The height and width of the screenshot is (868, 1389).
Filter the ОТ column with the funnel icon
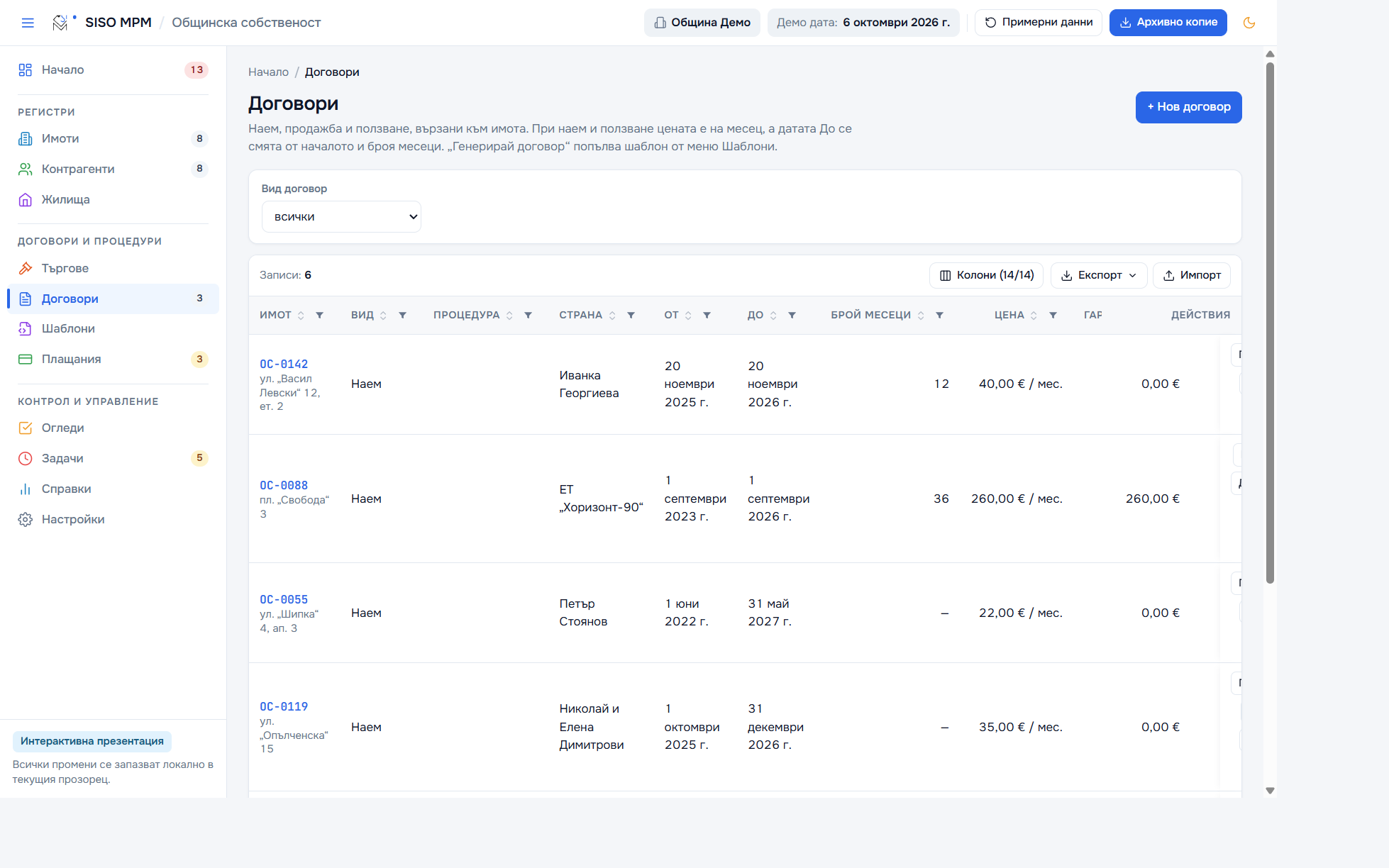click(x=707, y=316)
